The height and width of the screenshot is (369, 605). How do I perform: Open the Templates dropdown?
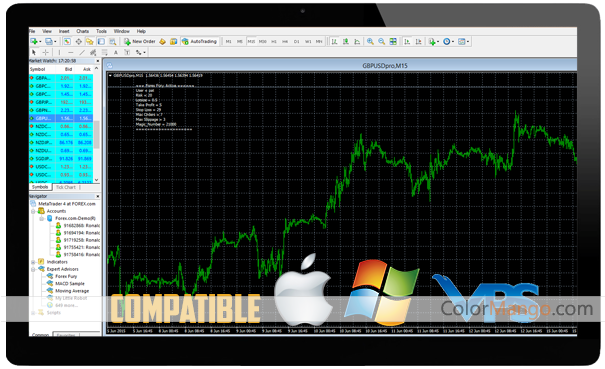(x=463, y=41)
